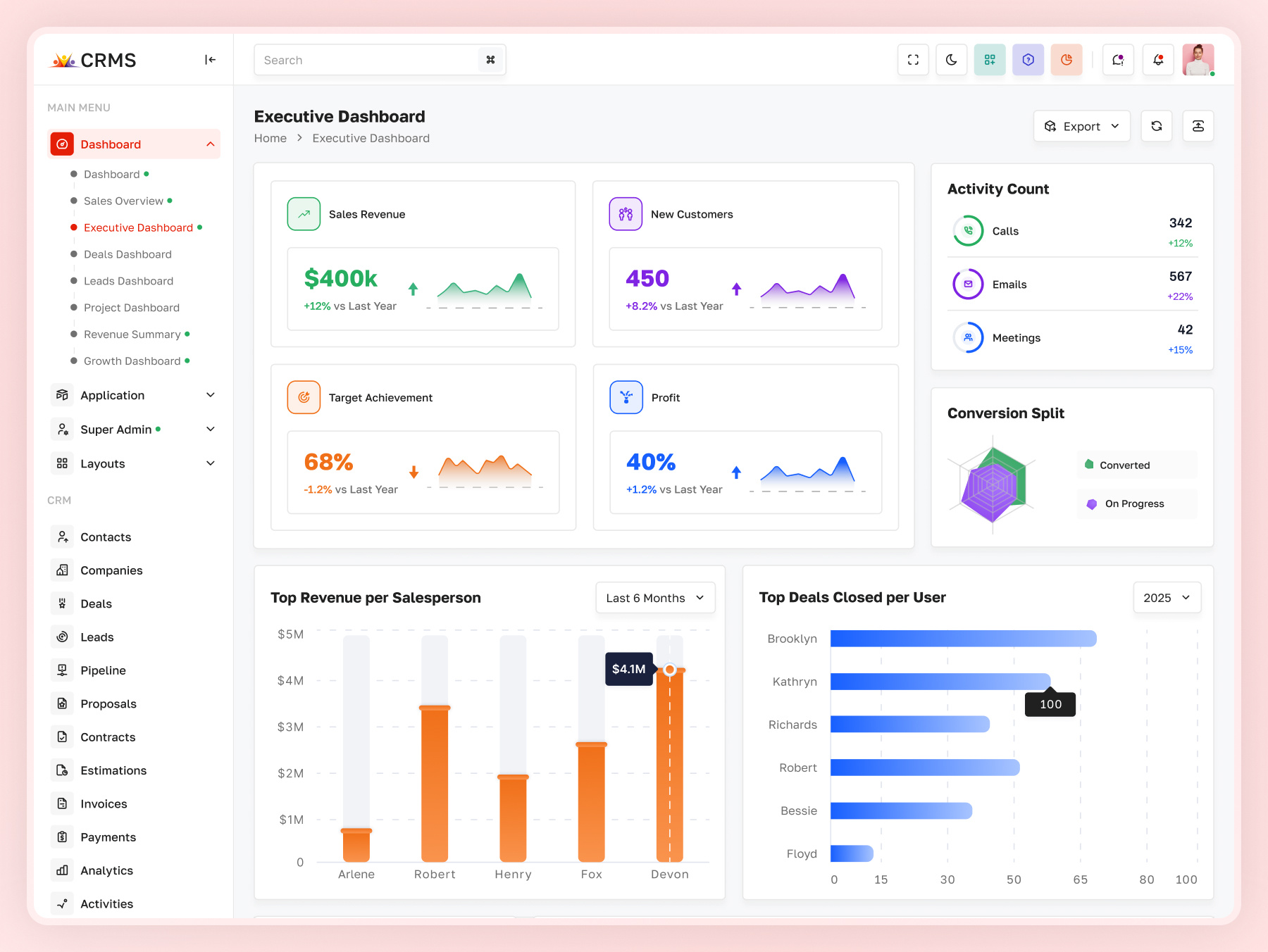Open Leads Dashboard in the sidebar
The image size is (1268, 952).
[128, 281]
